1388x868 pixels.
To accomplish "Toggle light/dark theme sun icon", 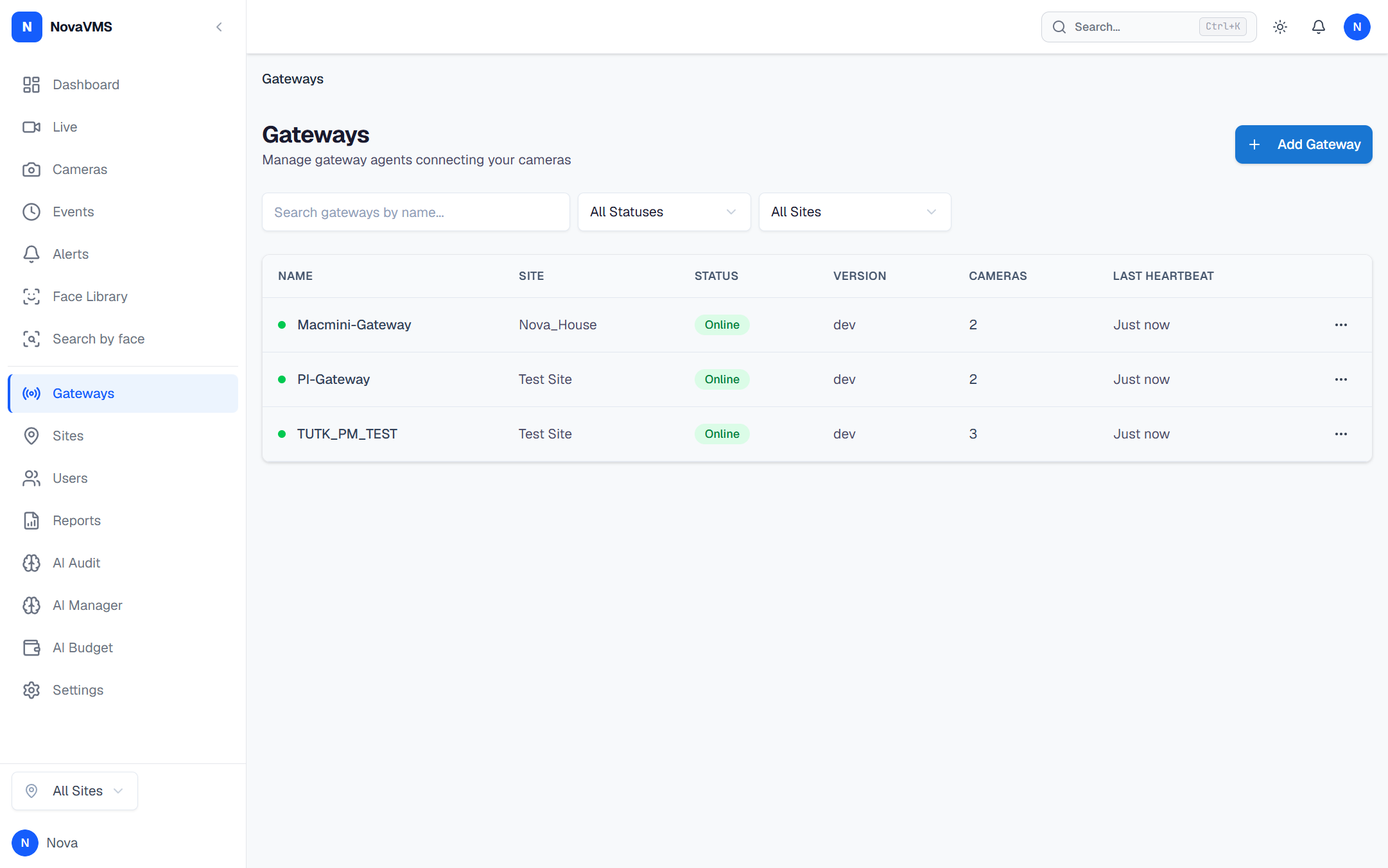I will coord(1280,27).
